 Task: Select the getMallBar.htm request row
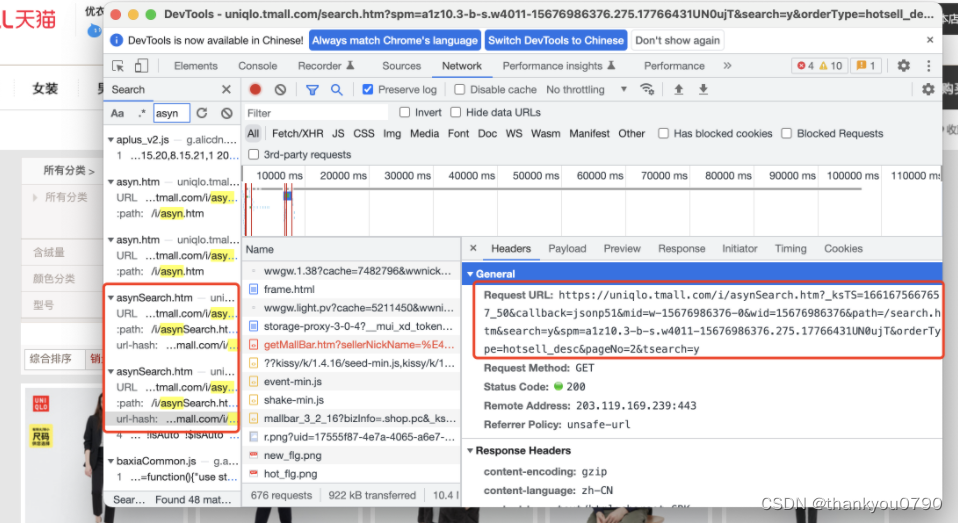351,345
